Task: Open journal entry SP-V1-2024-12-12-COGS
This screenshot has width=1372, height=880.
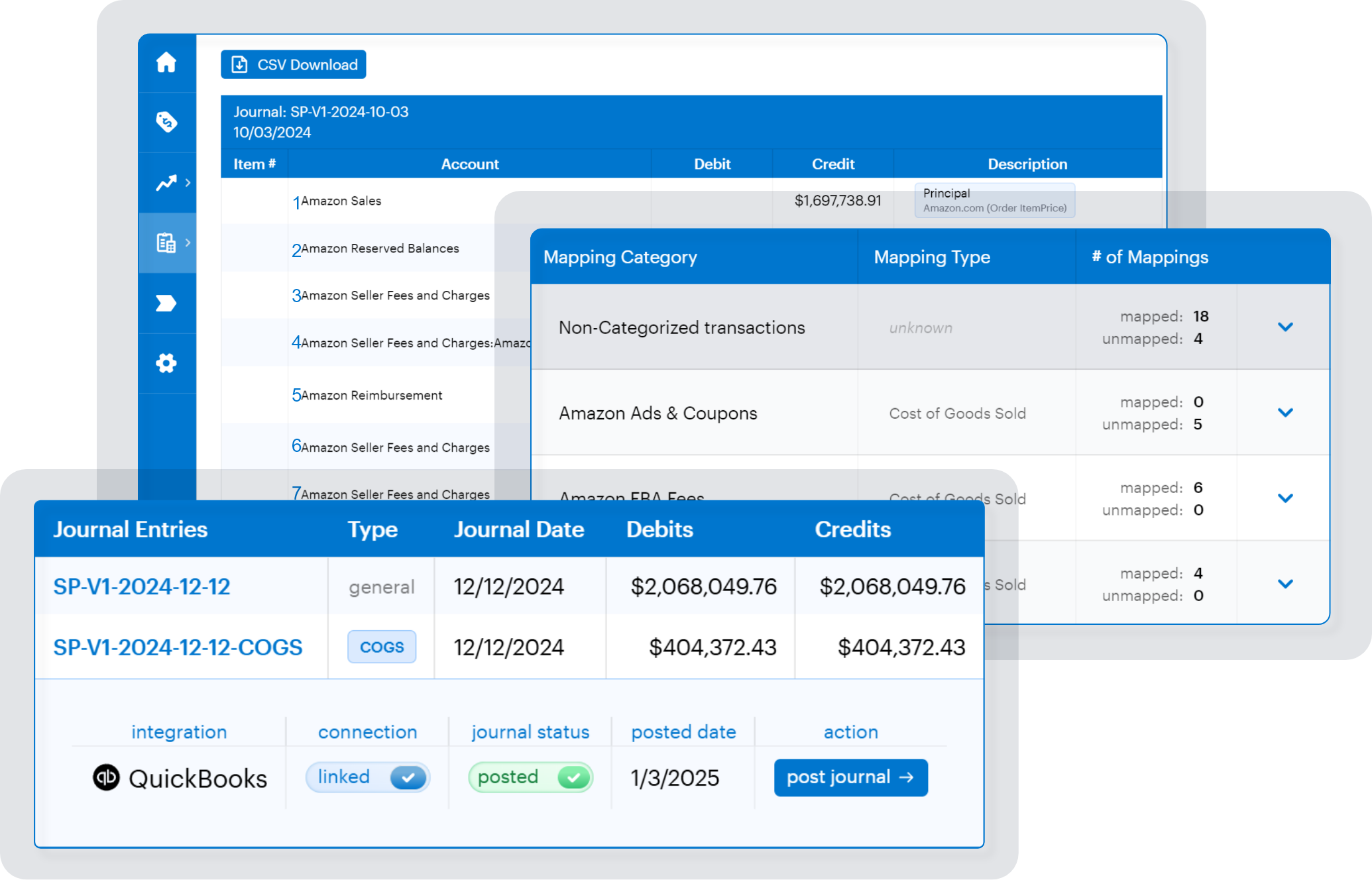Action: click(x=178, y=647)
